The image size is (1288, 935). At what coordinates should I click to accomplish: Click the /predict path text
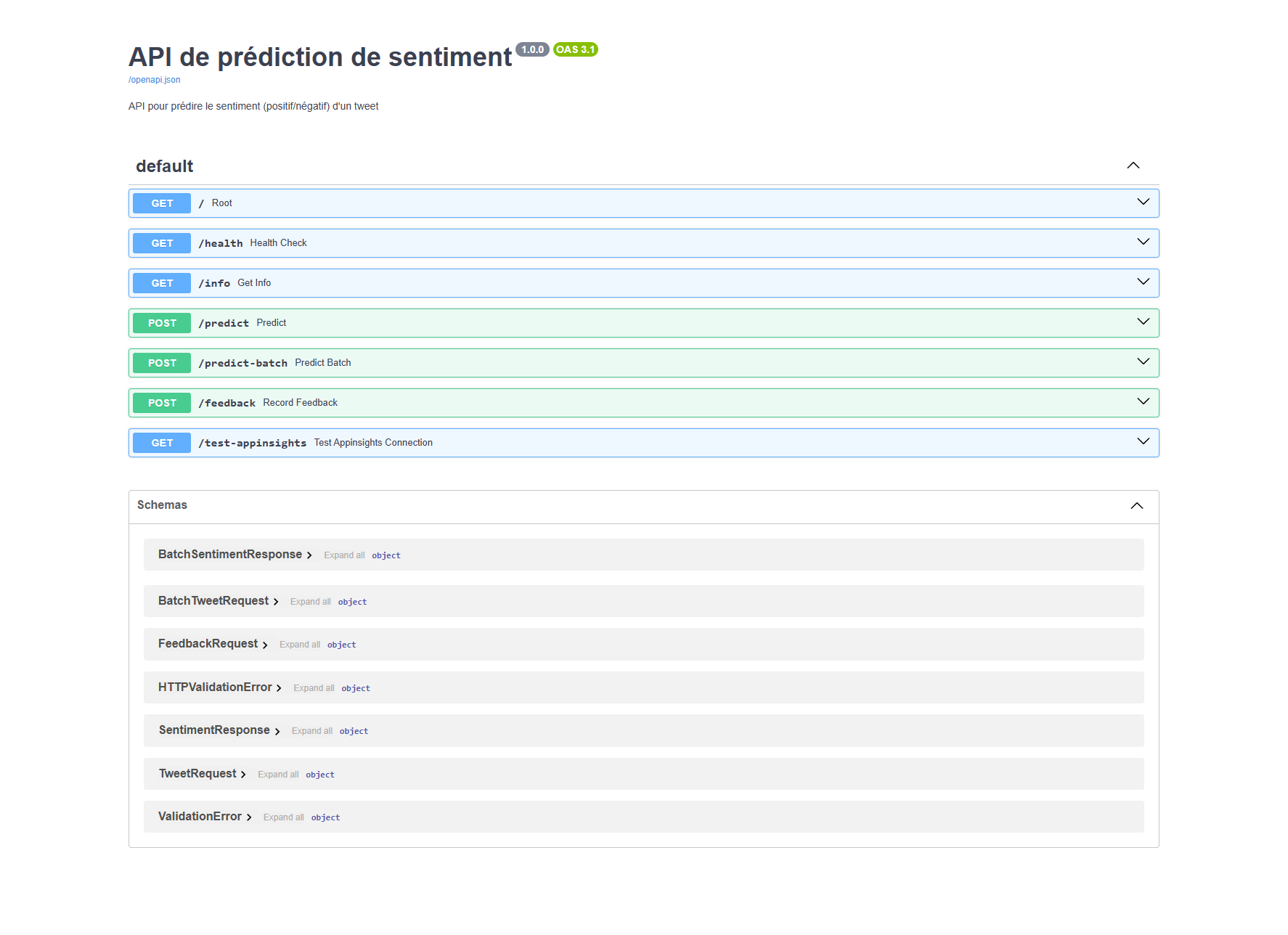(224, 323)
